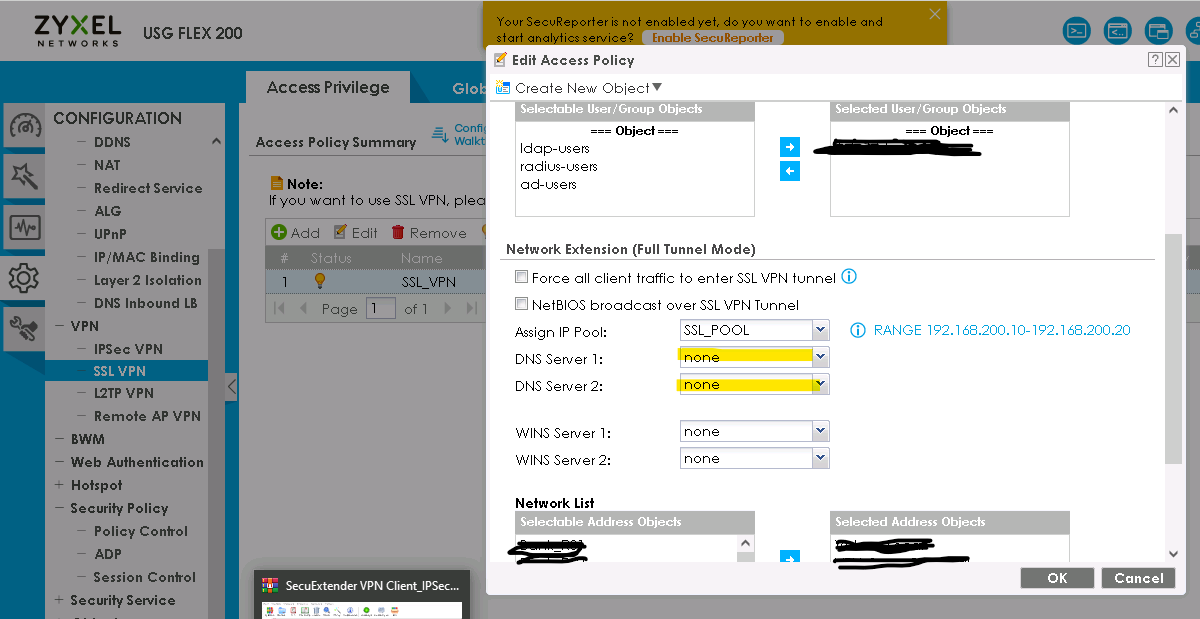1200x619 pixels.
Task: Click the SSL_VPN status light bulb icon
Action: 320,281
